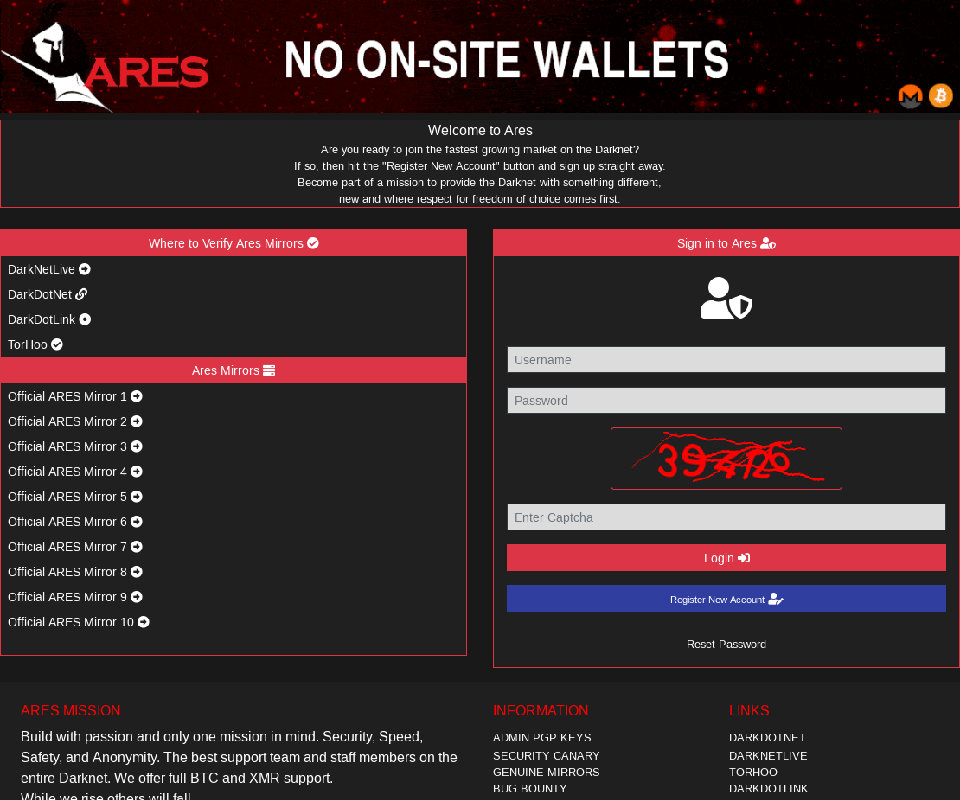Click the checkmark icon beside 'Where to Verify Ares Mirrors'
The height and width of the screenshot is (800, 960).
click(312, 242)
